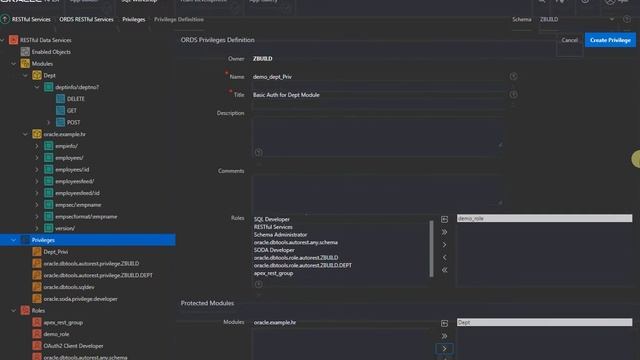Select oracle.example.hr in Modules list
This screenshot has height=360, width=640.
275,322
